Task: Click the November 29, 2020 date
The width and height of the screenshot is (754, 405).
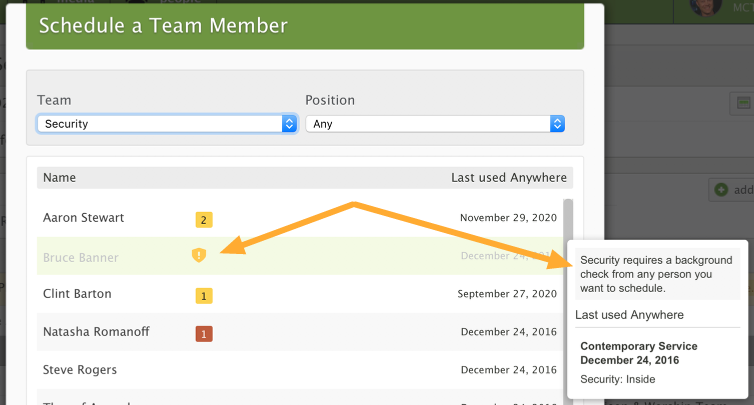Action: [508, 217]
